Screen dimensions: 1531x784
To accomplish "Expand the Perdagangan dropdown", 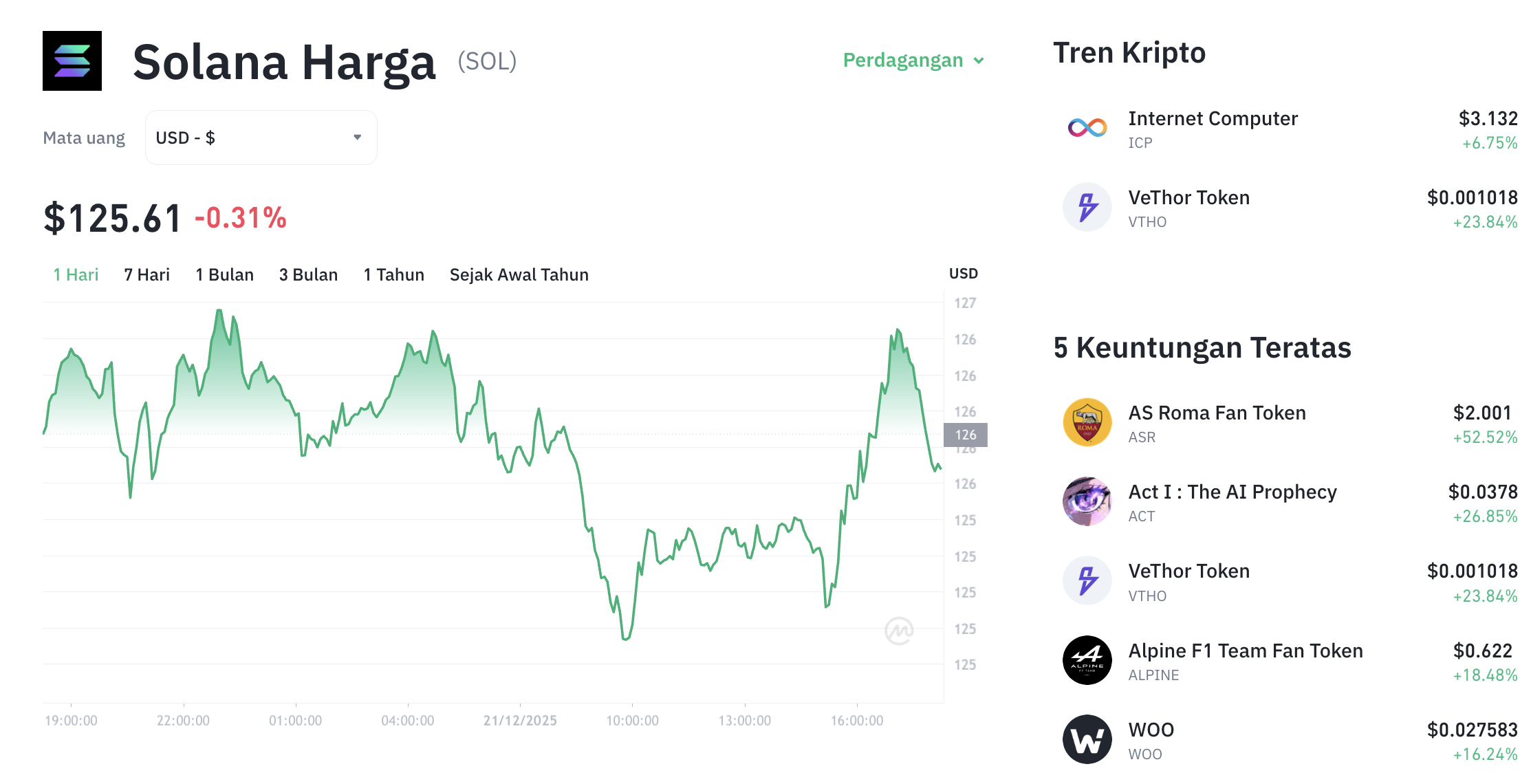I will pyautogui.click(x=913, y=61).
